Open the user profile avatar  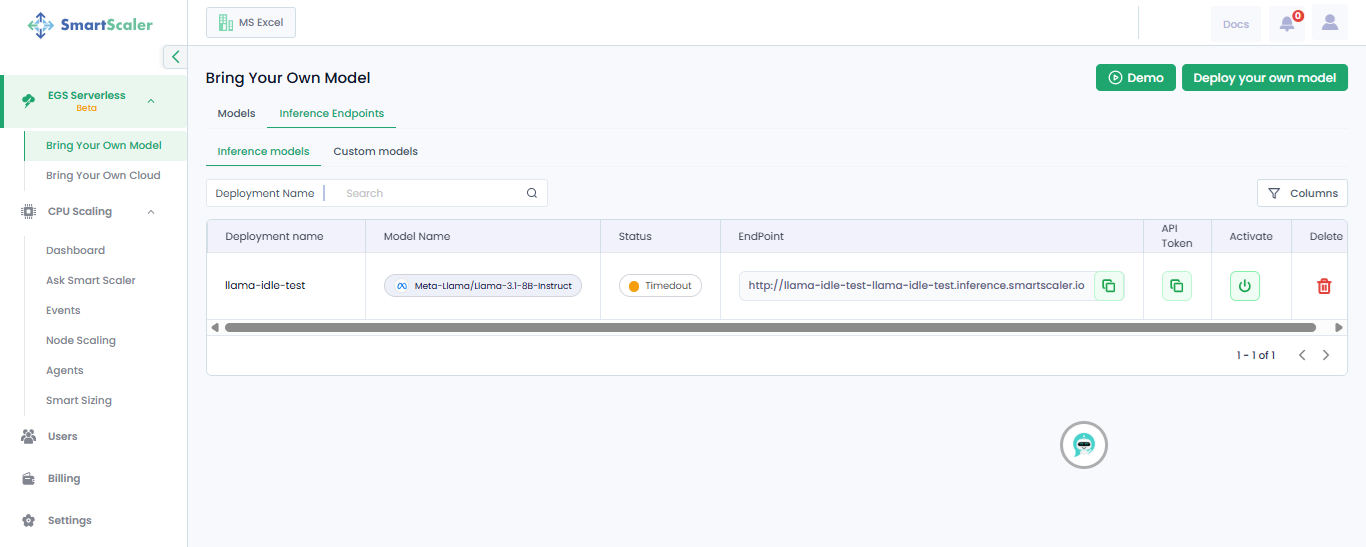coord(1329,23)
